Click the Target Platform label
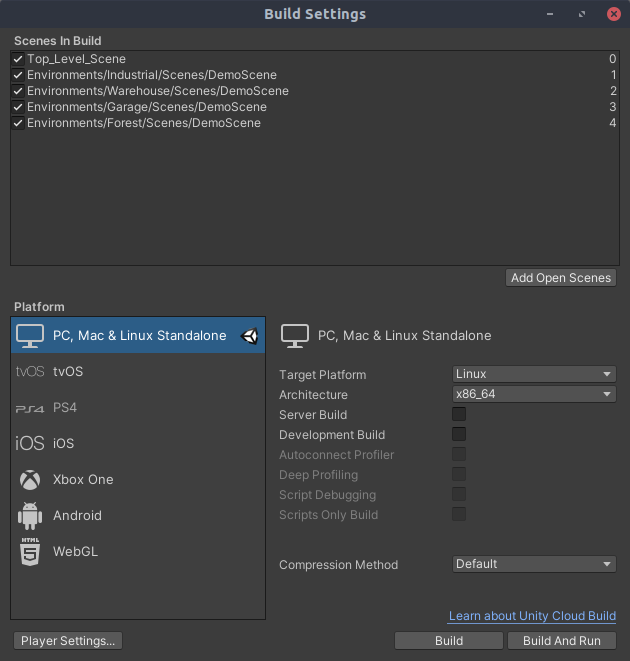This screenshot has width=630, height=661. pyautogui.click(x=323, y=375)
